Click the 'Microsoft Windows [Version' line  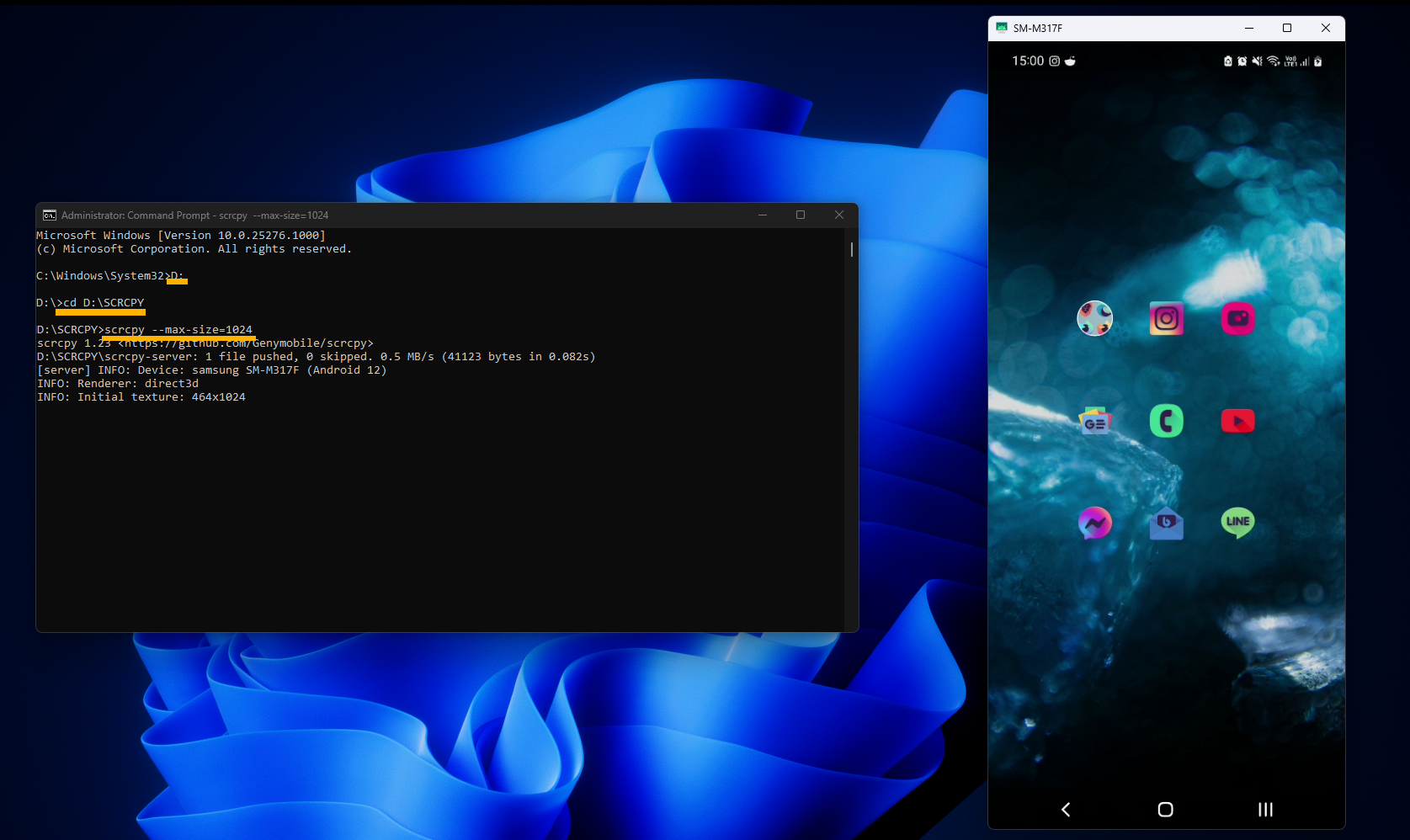pyautogui.click(x=181, y=236)
